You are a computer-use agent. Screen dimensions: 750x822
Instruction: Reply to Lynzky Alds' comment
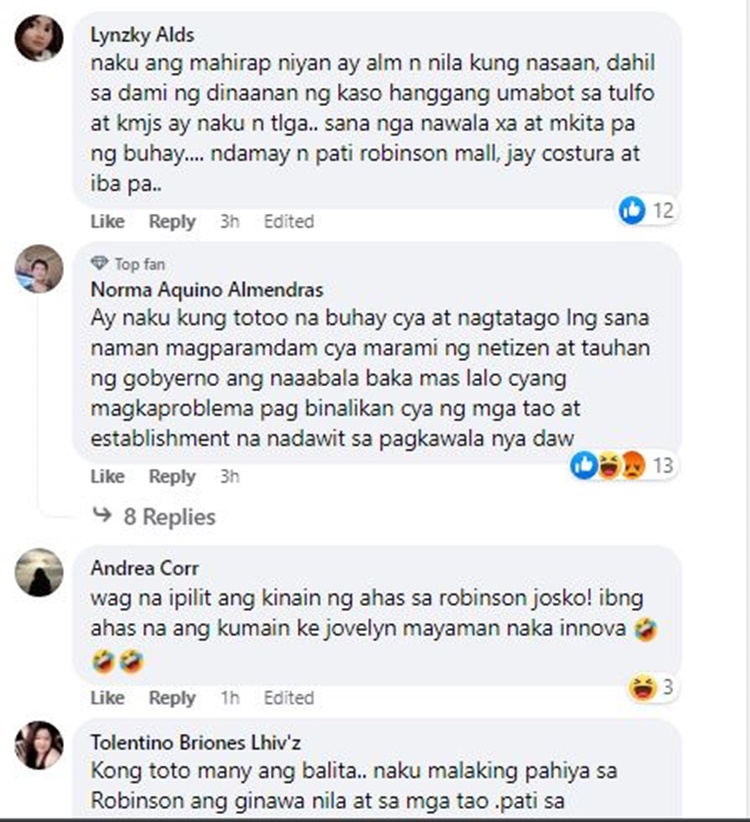[172, 221]
